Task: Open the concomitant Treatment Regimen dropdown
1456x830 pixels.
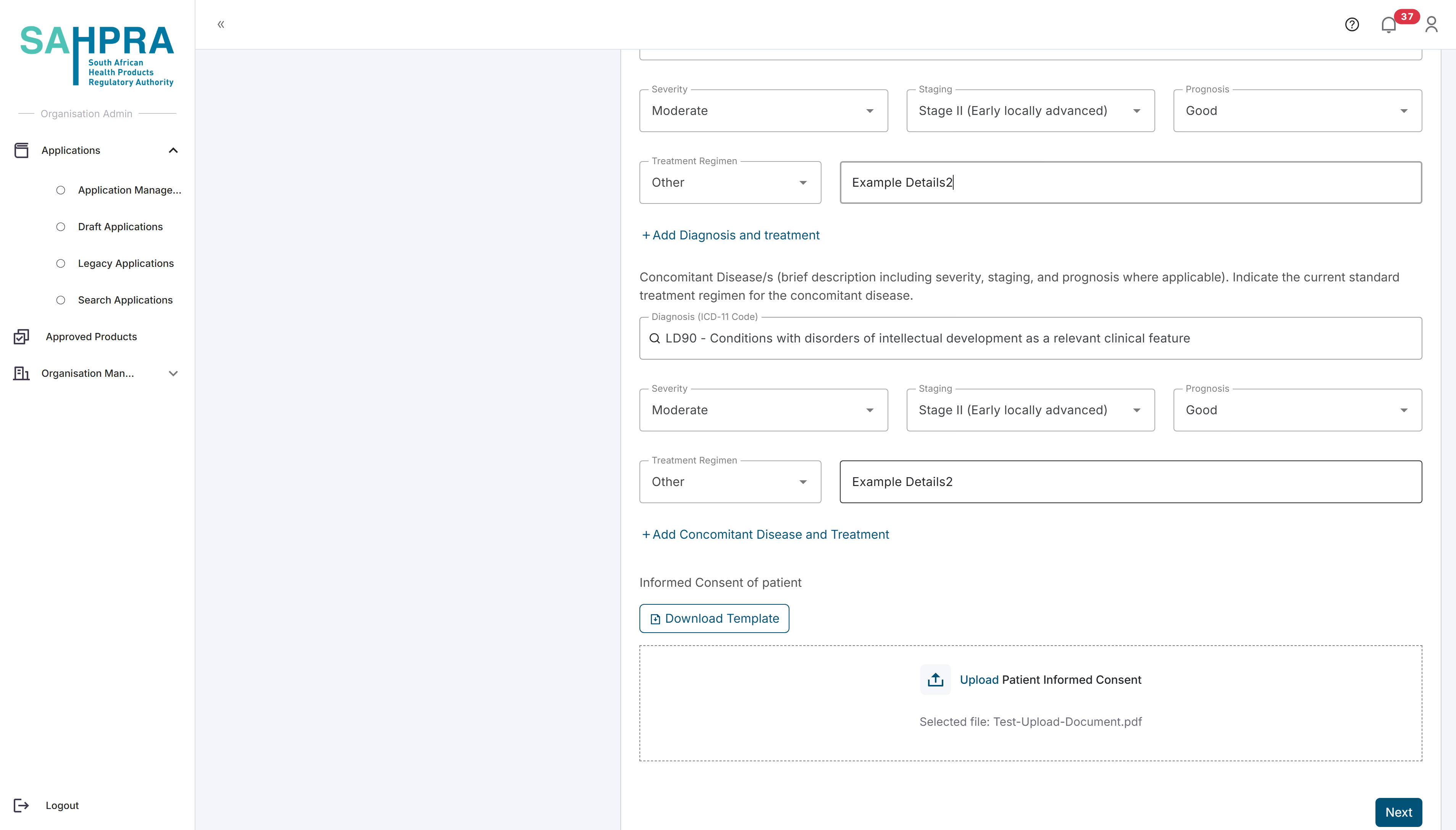Action: click(x=730, y=482)
